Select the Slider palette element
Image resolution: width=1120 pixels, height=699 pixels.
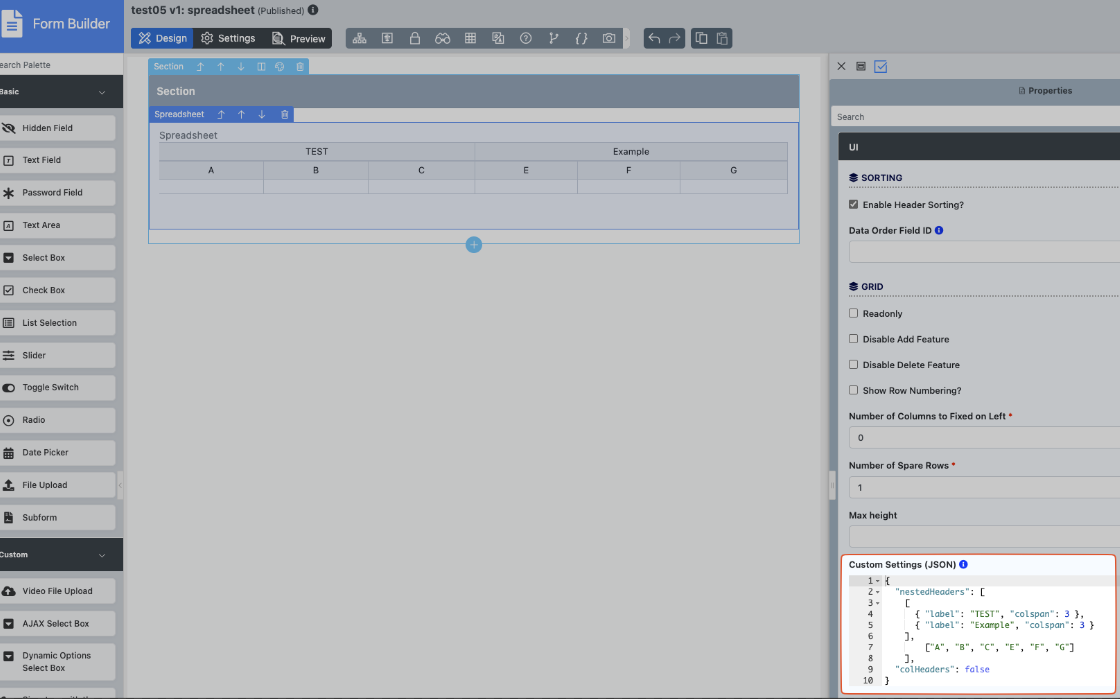pos(58,355)
